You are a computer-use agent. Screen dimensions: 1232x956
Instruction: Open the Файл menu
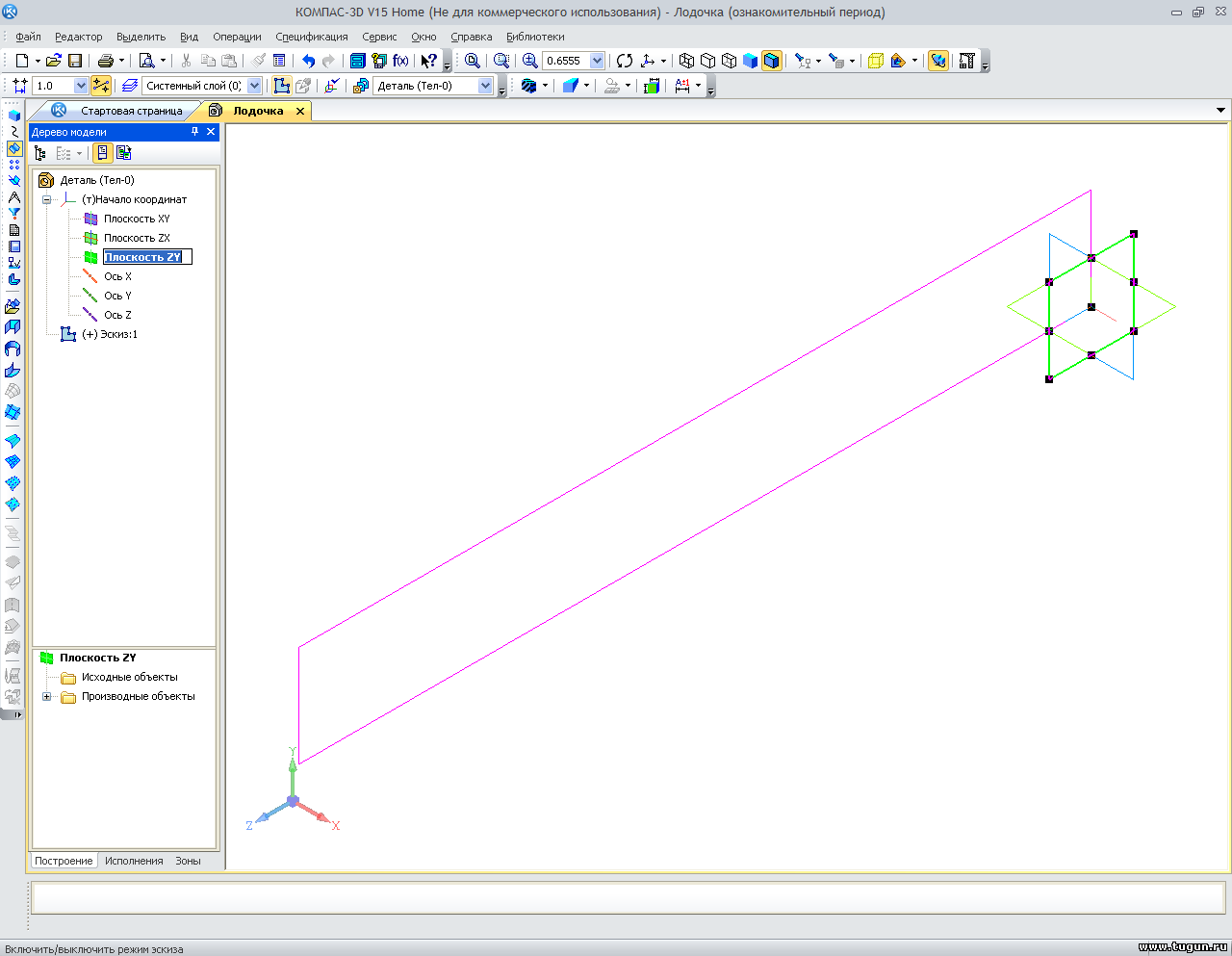pyautogui.click(x=28, y=37)
